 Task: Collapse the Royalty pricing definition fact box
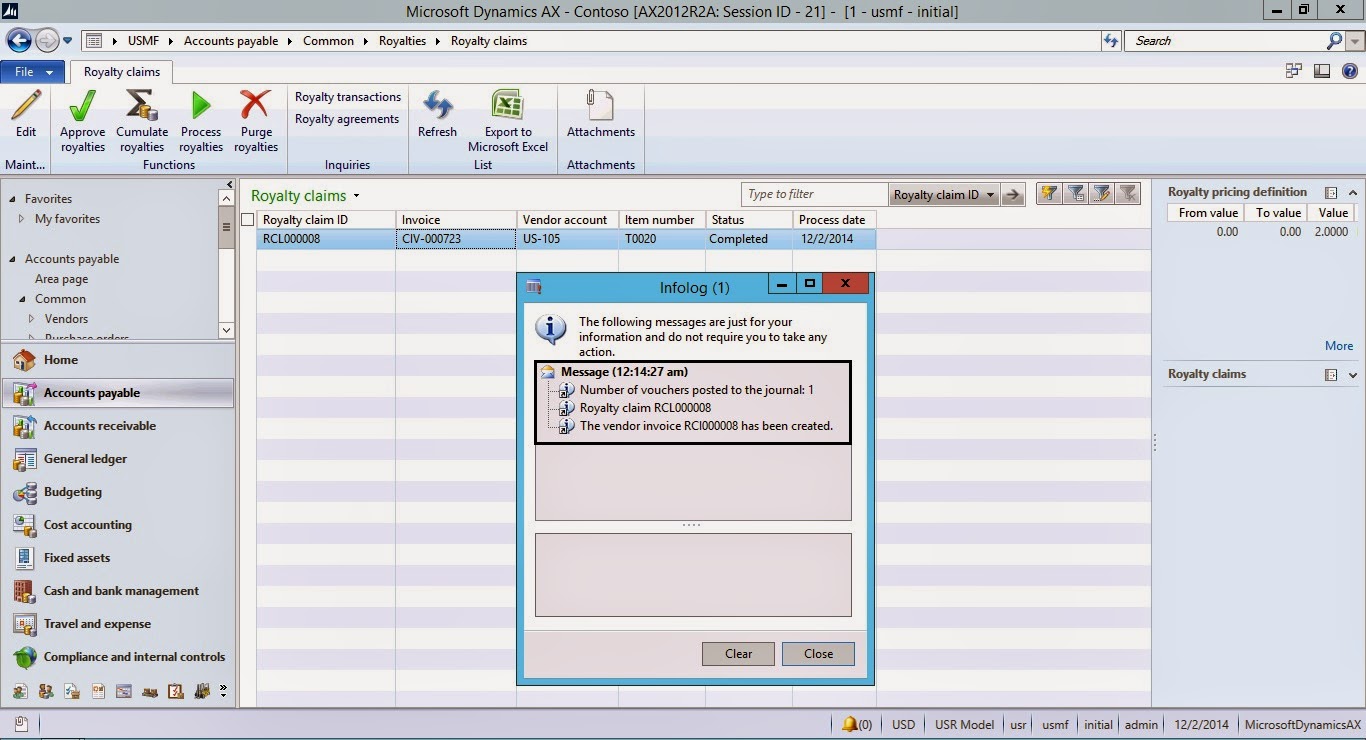[1354, 191]
